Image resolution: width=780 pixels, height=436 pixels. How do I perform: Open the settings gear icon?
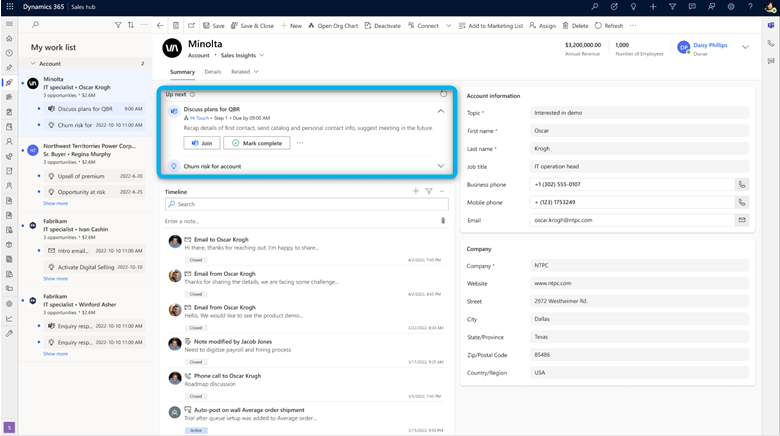[731, 6]
